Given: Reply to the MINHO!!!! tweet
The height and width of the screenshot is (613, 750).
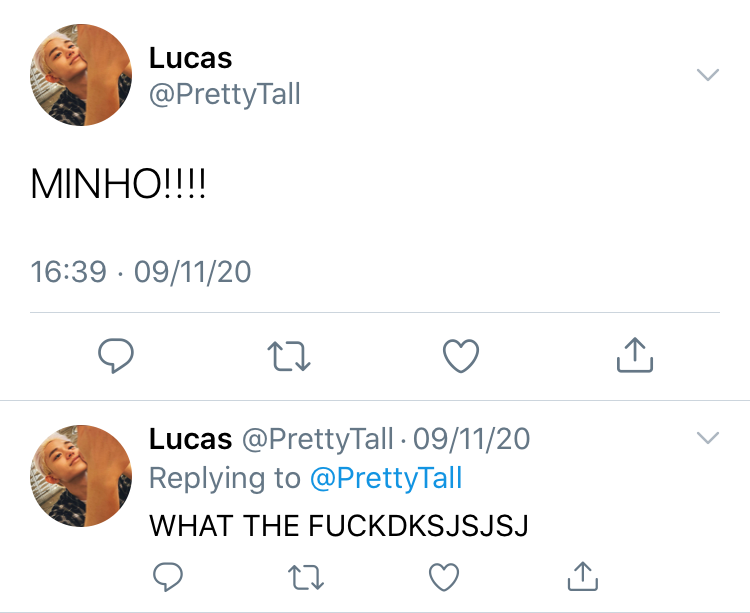Looking at the screenshot, I should point(116,355).
